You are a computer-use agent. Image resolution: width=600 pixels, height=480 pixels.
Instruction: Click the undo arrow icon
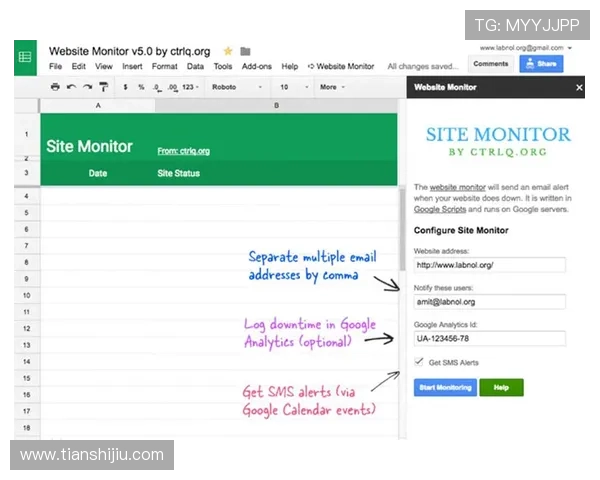point(71,87)
